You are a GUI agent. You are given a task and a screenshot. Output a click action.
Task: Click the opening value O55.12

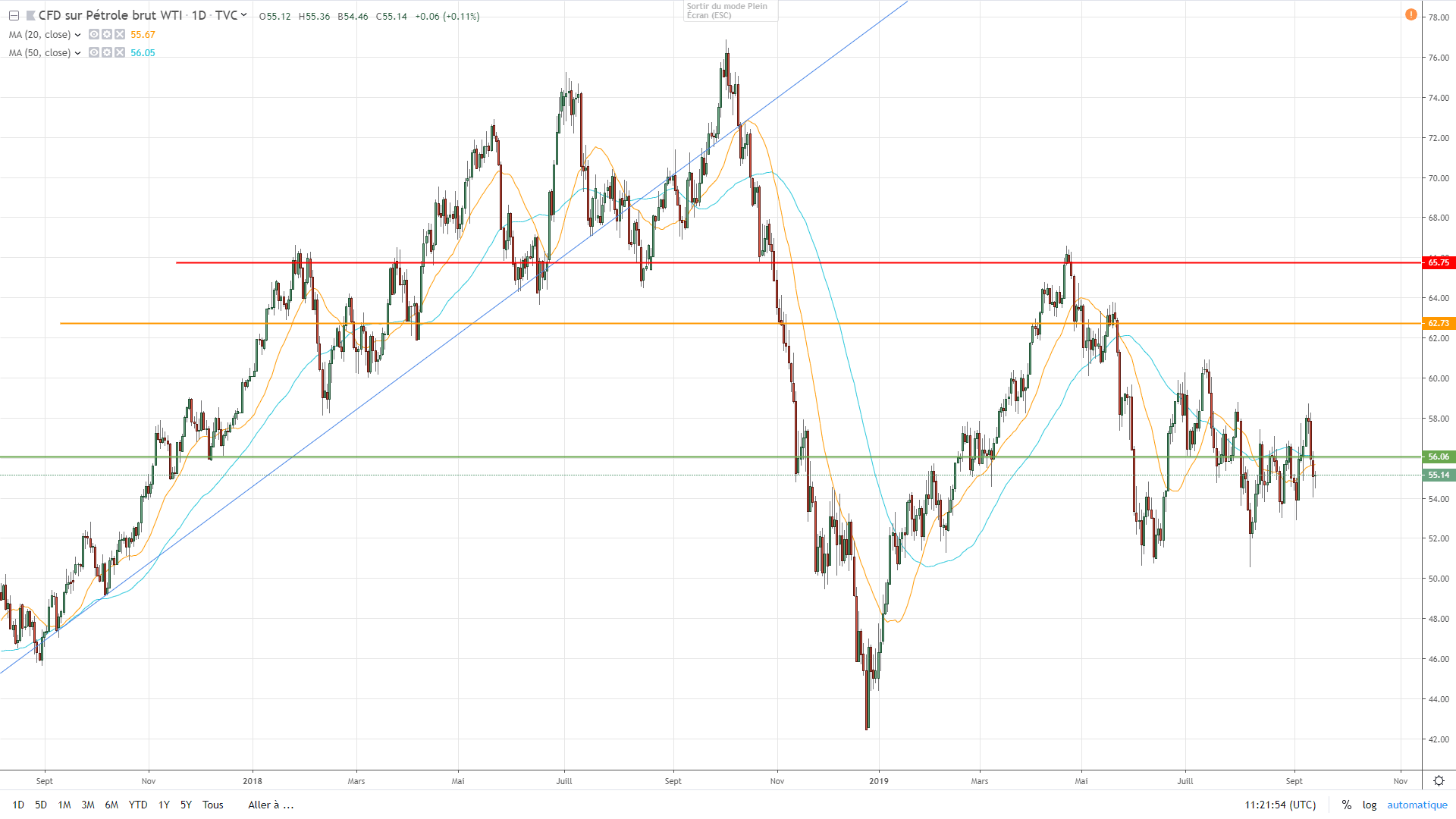tap(275, 17)
